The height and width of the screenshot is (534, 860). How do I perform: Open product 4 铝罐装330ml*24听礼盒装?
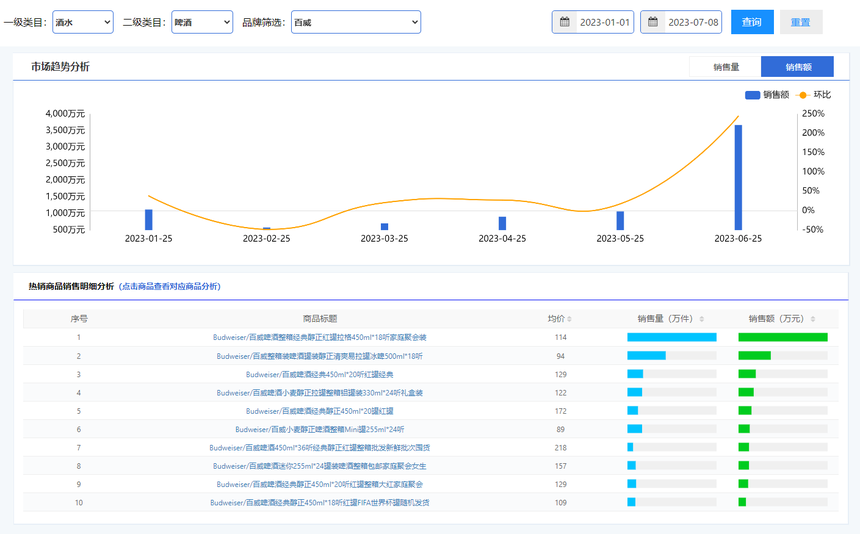pos(320,393)
